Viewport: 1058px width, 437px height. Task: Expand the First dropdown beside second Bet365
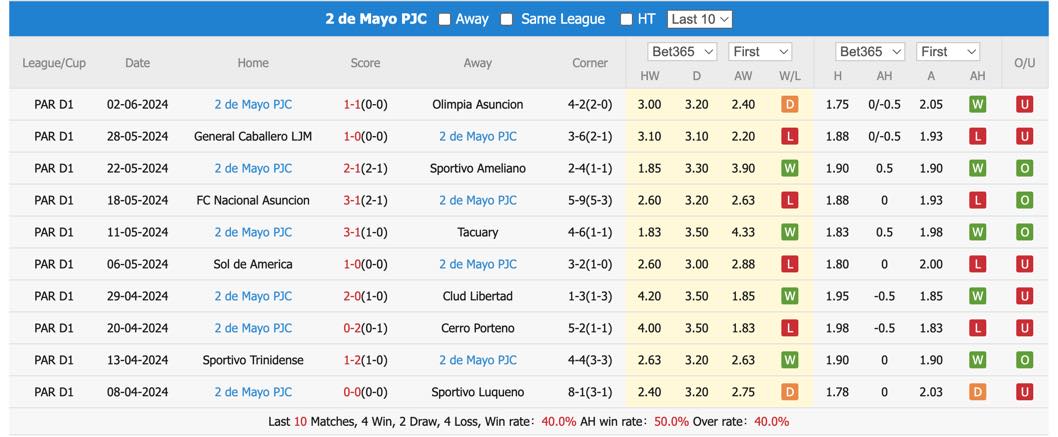(948, 52)
